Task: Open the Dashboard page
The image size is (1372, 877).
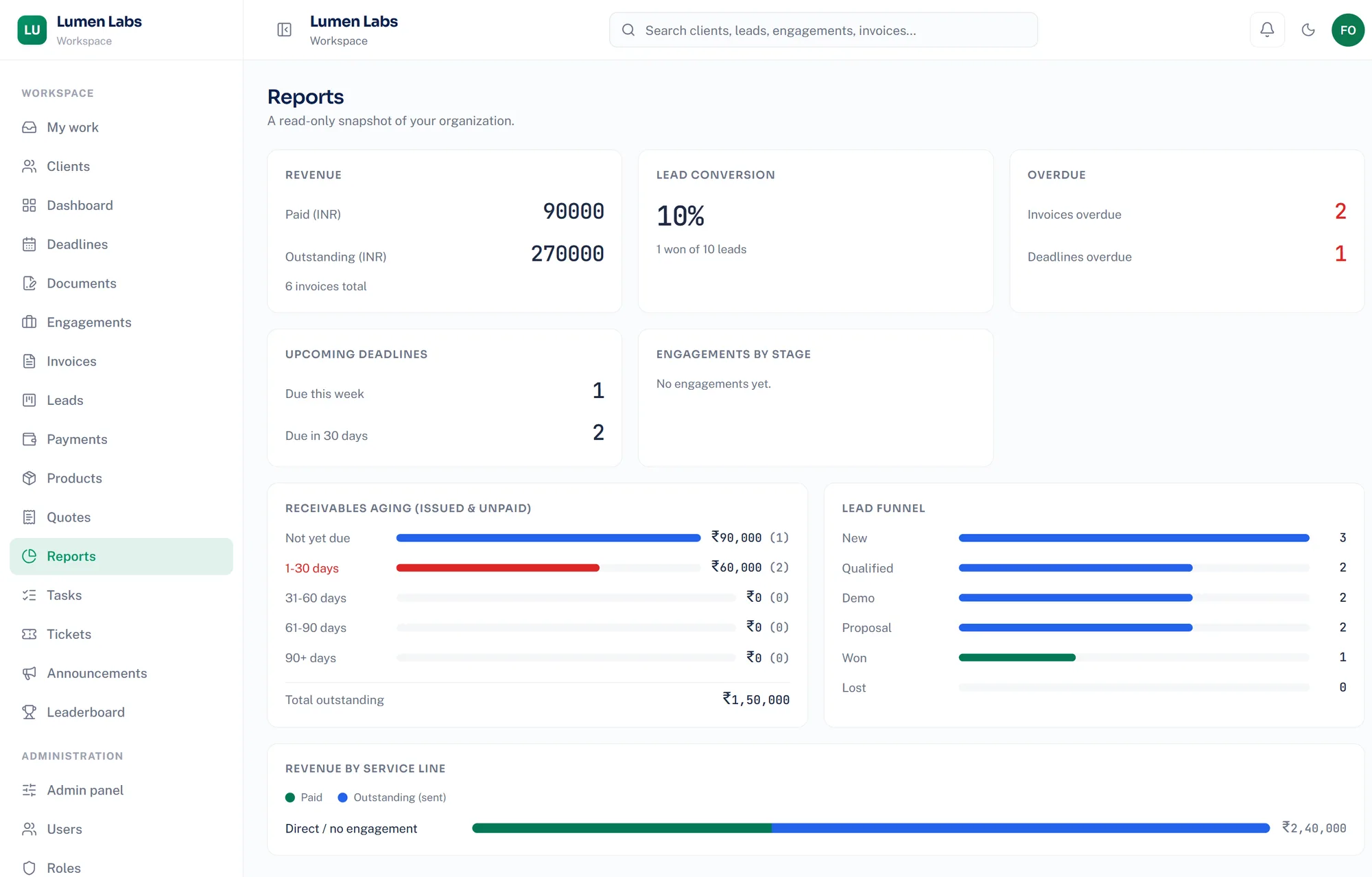Action: pos(121,206)
